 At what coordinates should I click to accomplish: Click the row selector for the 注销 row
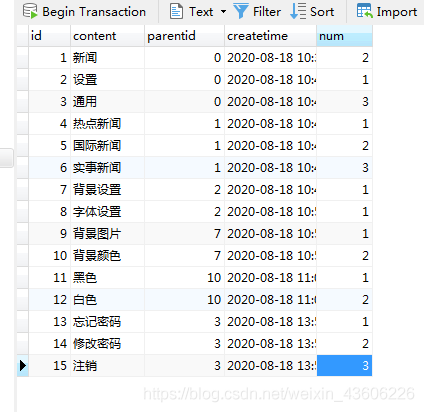pyautogui.click(x=23, y=366)
